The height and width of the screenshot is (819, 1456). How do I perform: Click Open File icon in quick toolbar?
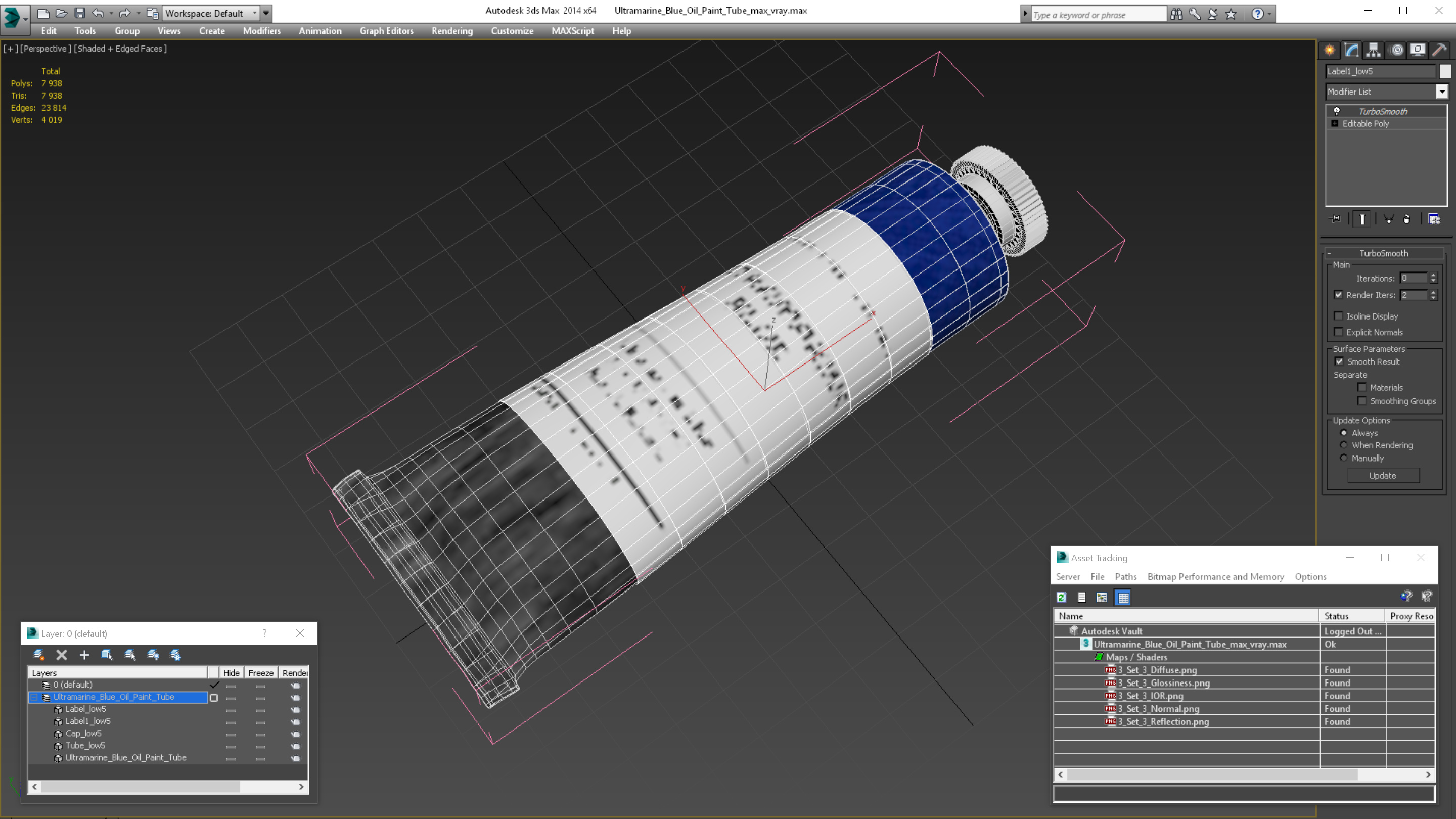pyautogui.click(x=62, y=13)
